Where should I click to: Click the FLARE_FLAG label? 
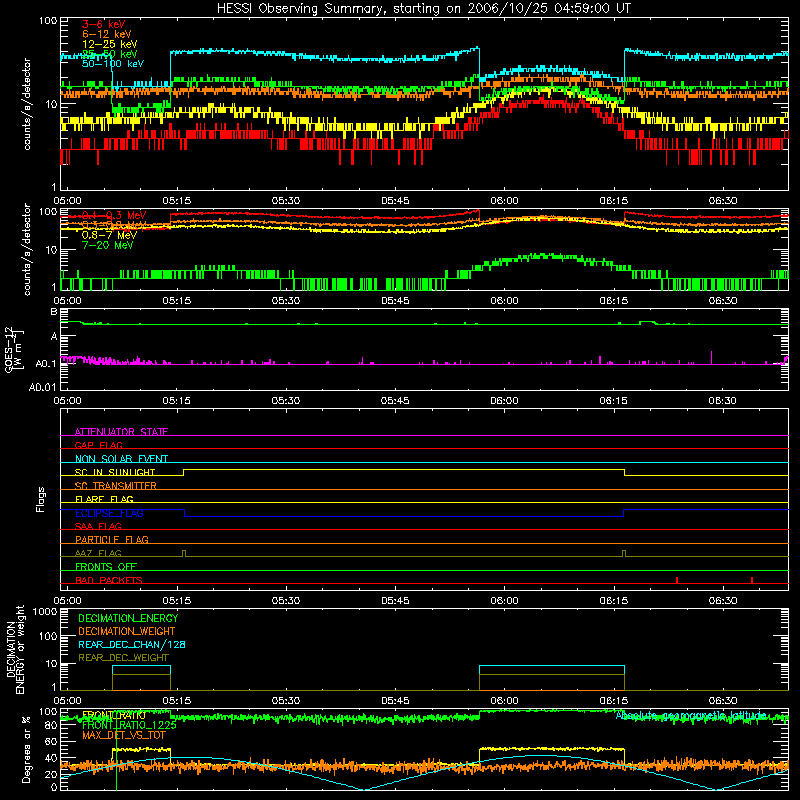point(104,499)
